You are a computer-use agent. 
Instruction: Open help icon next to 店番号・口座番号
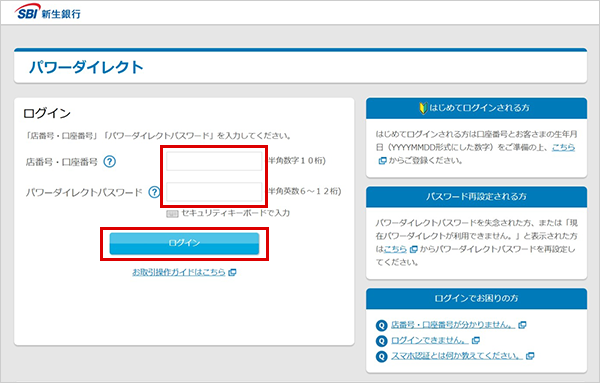pyautogui.click(x=110, y=161)
